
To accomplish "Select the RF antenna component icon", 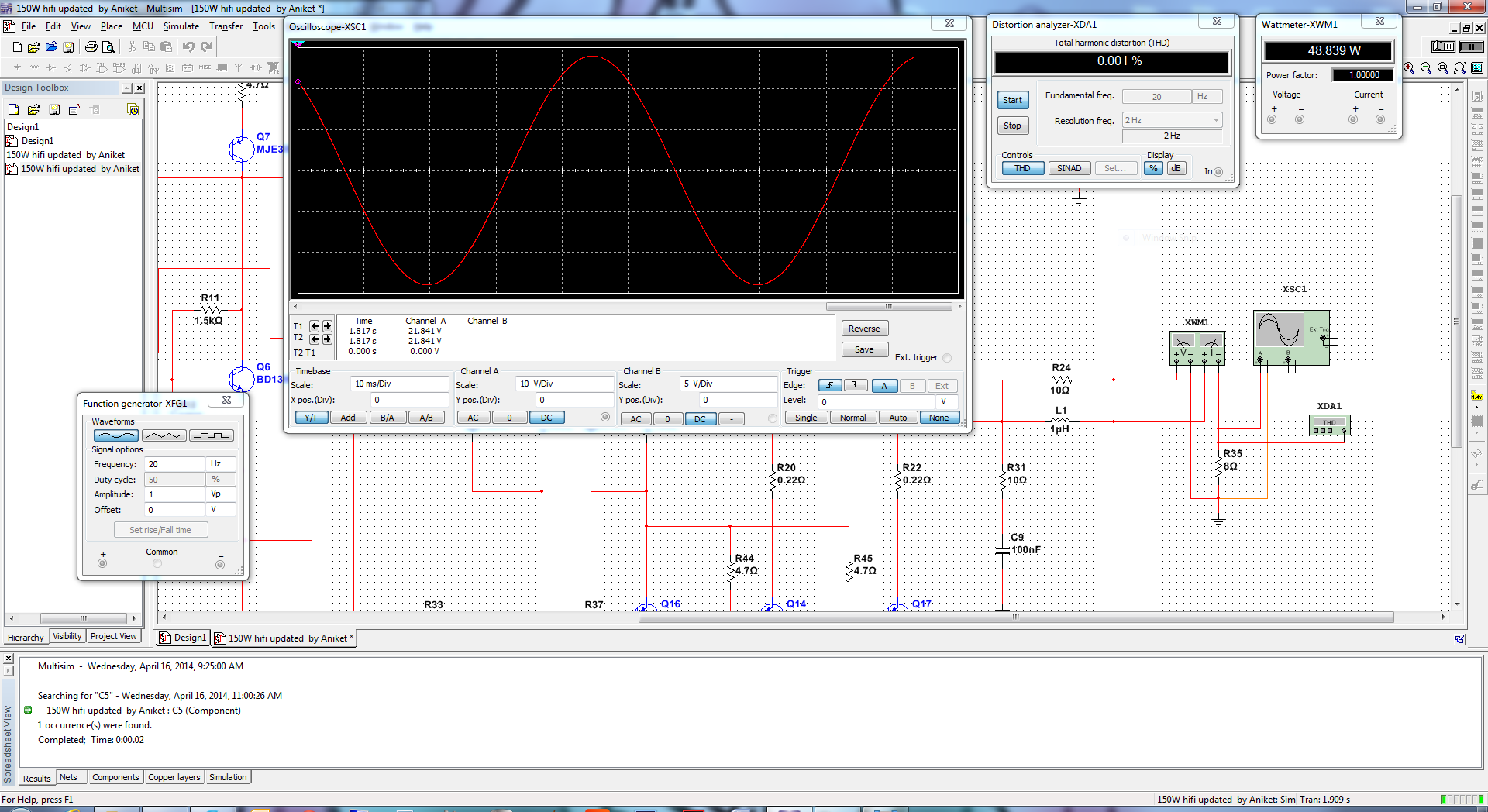I will [239, 68].
